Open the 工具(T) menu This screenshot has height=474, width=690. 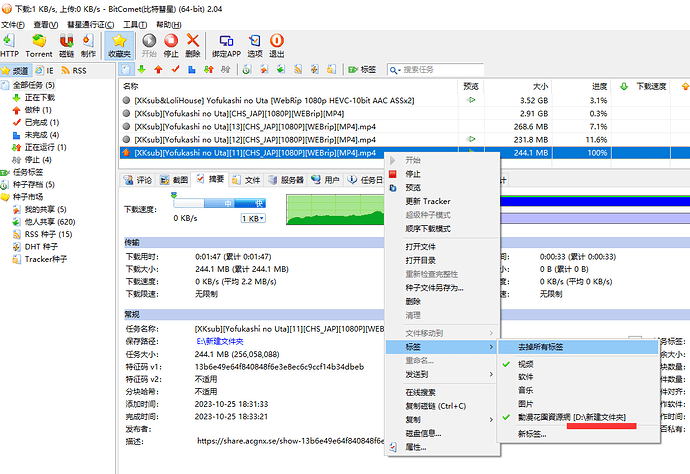pos(135,25)
